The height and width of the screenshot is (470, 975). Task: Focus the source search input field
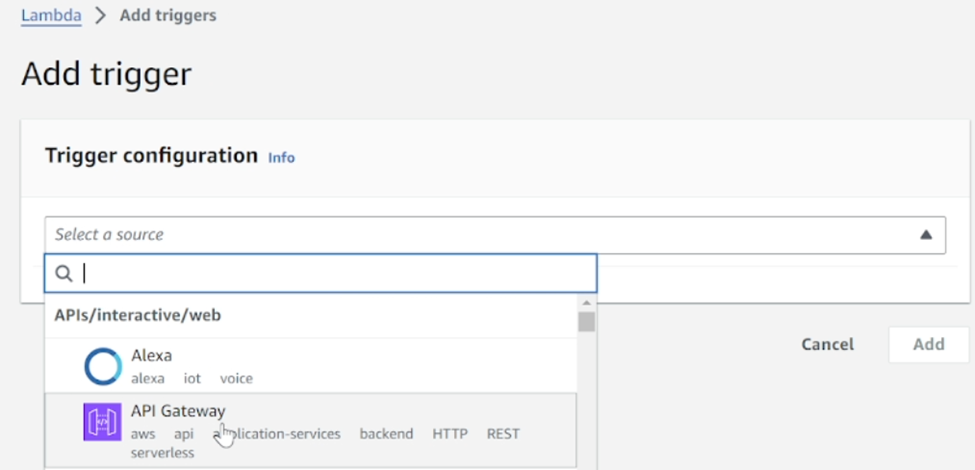(x=321, y=273)
